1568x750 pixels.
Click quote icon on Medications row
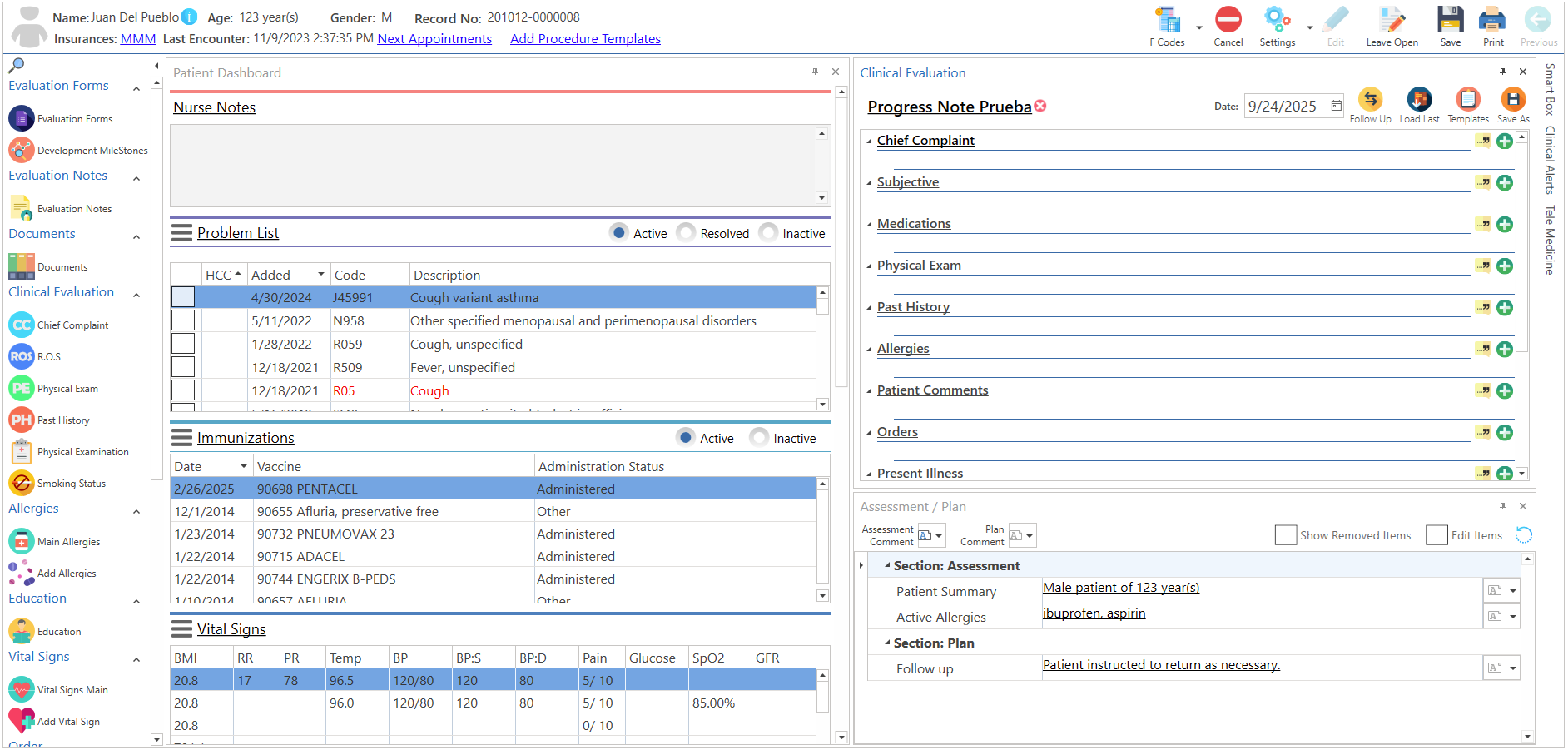tap(1483, 223)
